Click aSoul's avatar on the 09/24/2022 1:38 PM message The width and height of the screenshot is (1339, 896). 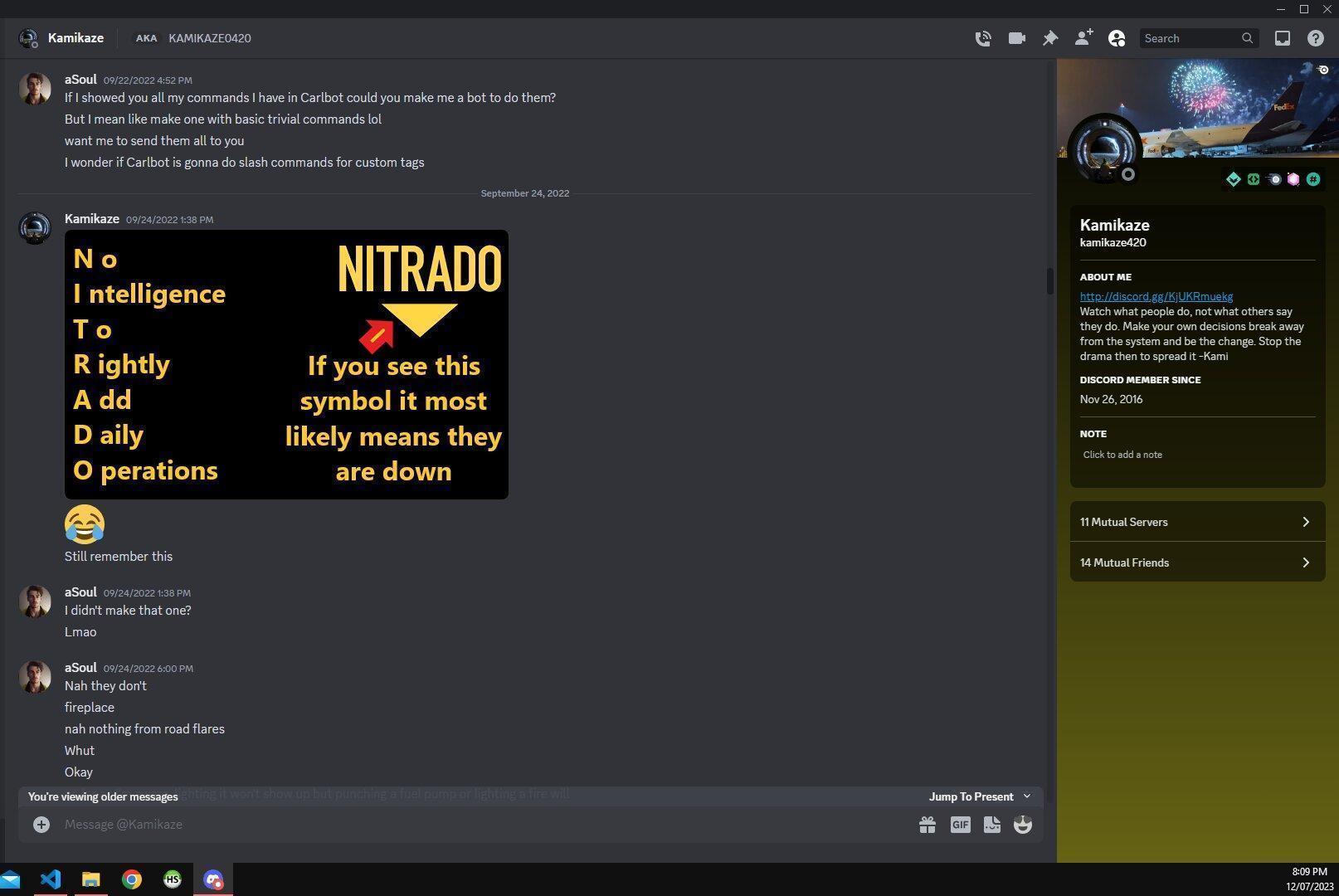pyautogui.click(x=35, y=601)
